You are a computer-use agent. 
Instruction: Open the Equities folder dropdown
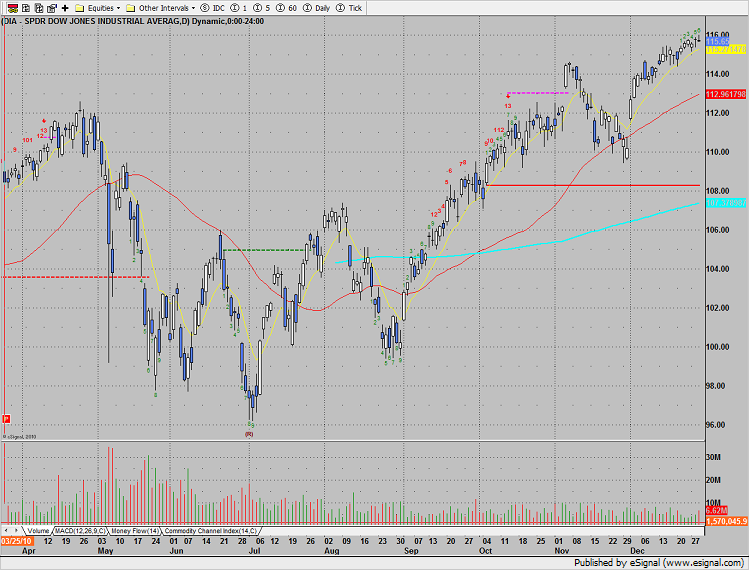click(x=98, y=8)
